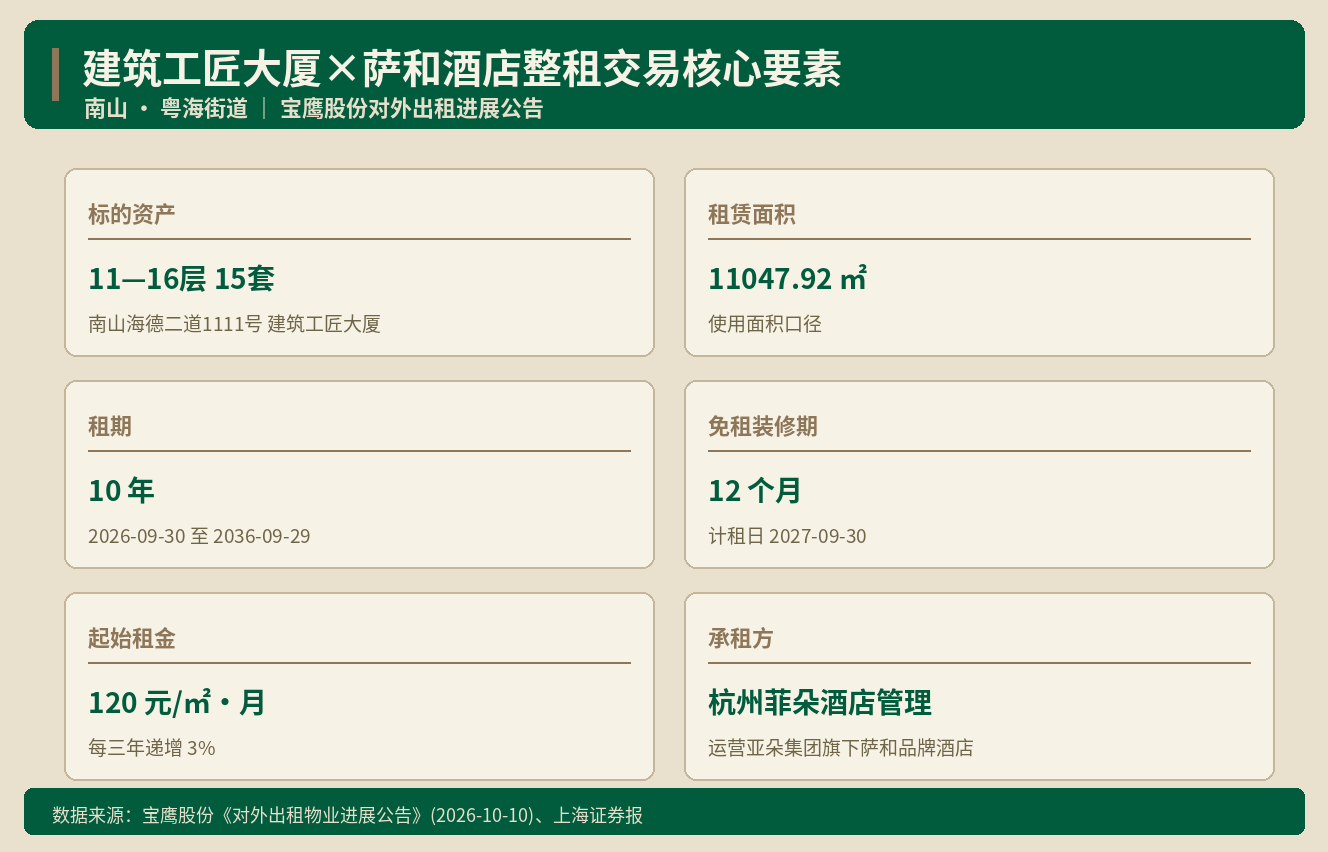Click the 起始租金 card heading
Image resolution: width=1328 pixels, height=852 pixels.
132,638
